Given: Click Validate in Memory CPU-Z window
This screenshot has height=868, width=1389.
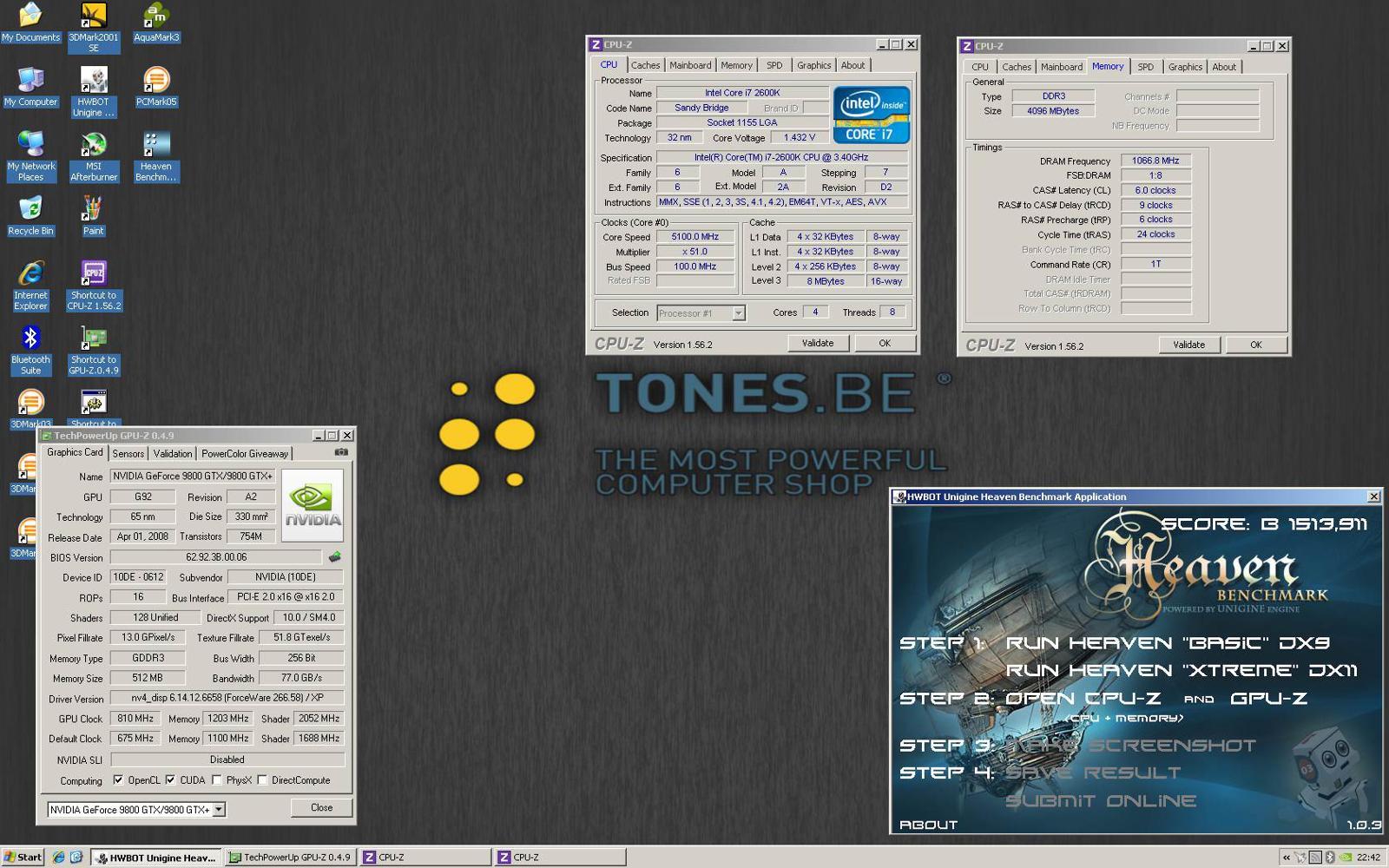Looking at the screenshot, I should [x=1189, y=345].
